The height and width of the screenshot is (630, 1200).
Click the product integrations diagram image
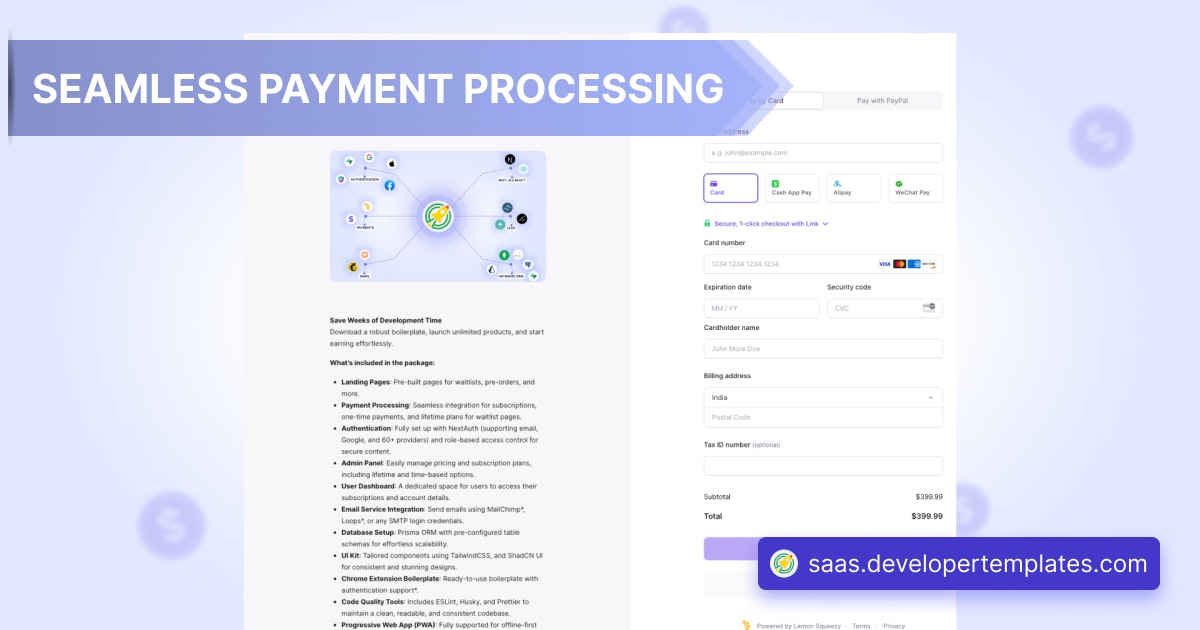tap(438, 216)
